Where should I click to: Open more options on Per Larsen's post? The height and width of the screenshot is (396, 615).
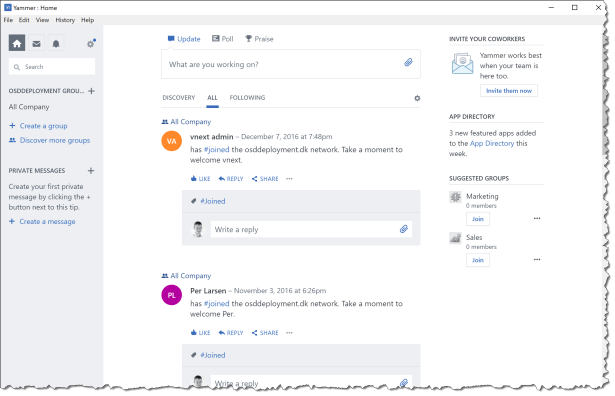pos(289,333)
